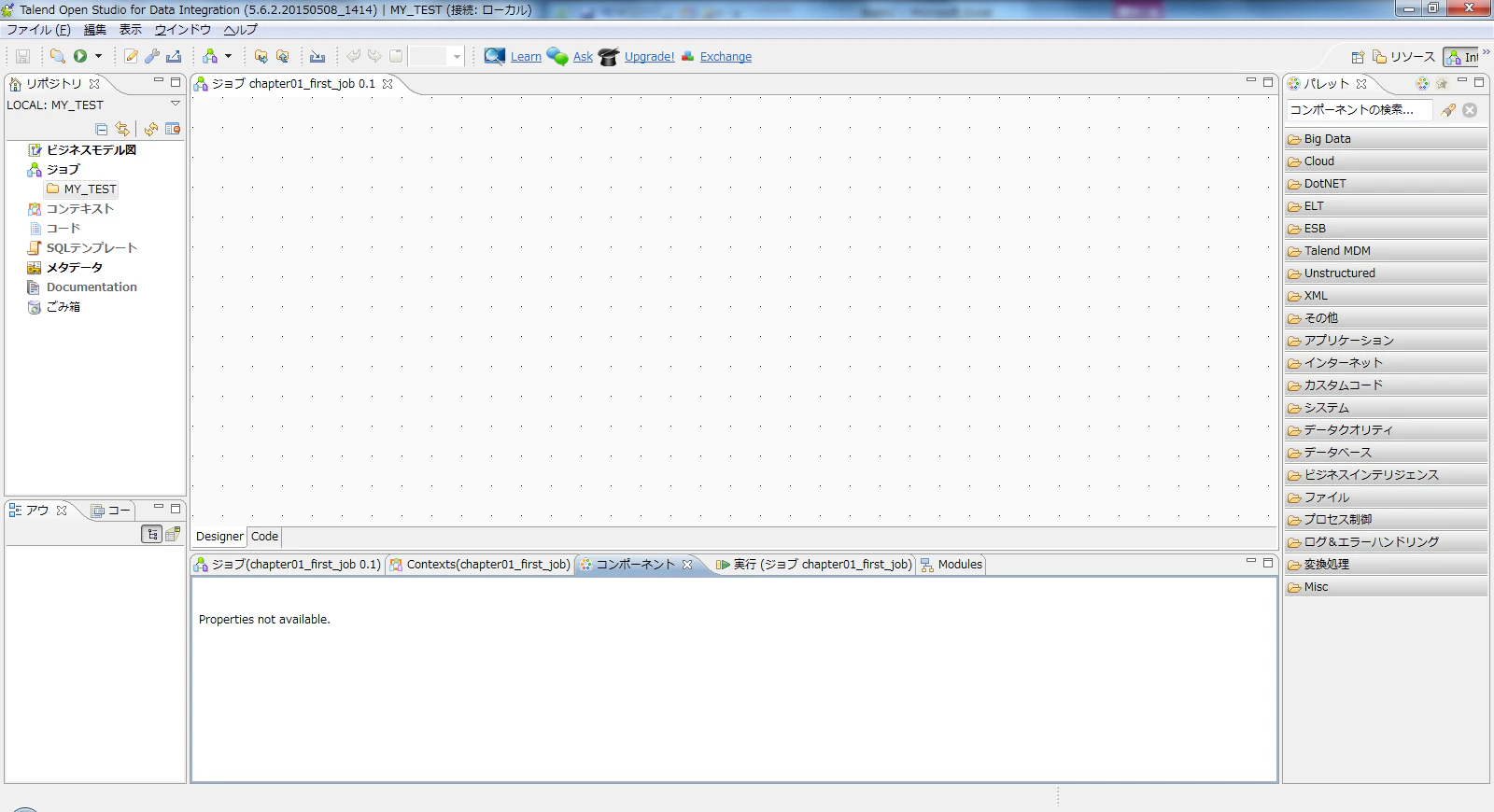This screenshot has width=1494, height=812.
Task: Click the Learn link
Action: coord(526,57)
